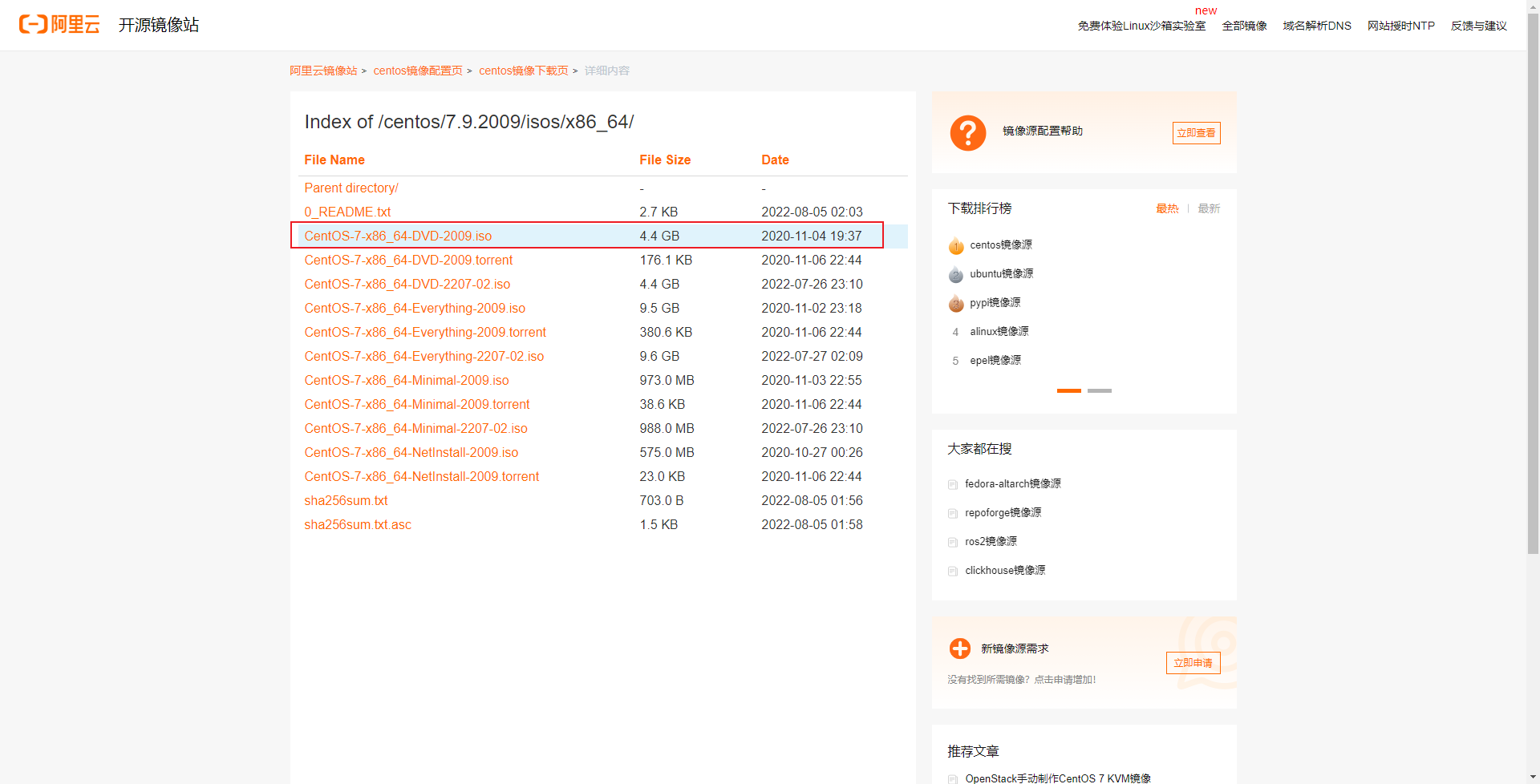Download CentOS-7-x86_64-Everything-2009.torrent

point(425,332)
